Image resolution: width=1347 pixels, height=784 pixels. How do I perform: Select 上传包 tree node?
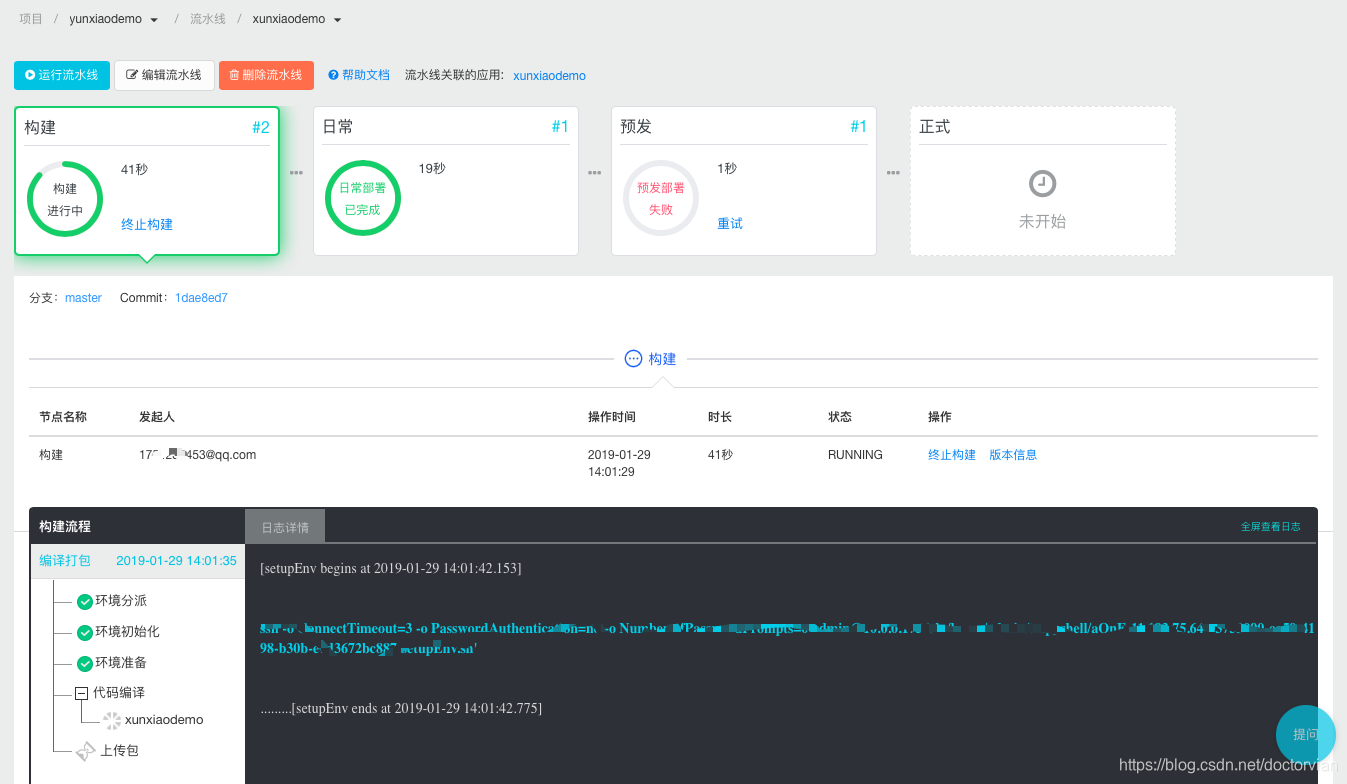point(120,751)
